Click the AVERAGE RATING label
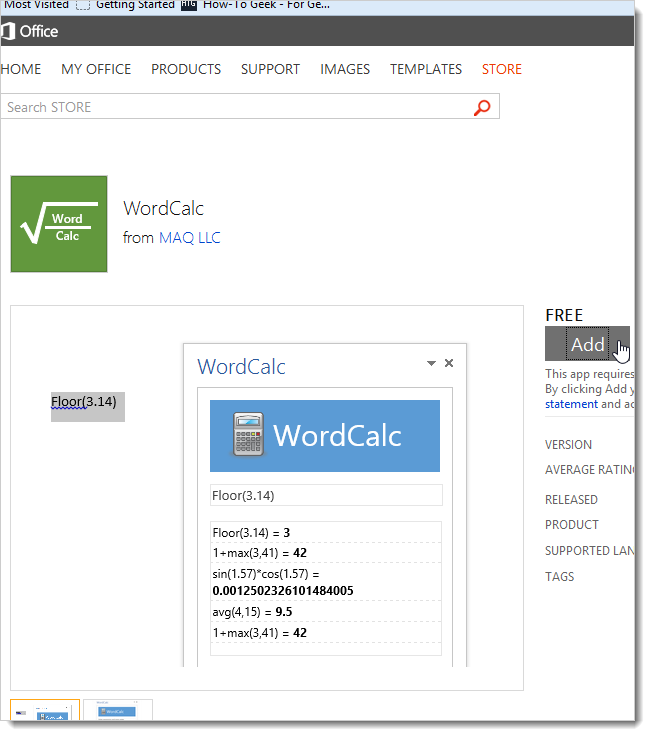Screen dimensions: 650x736 (x=589, y=469)
